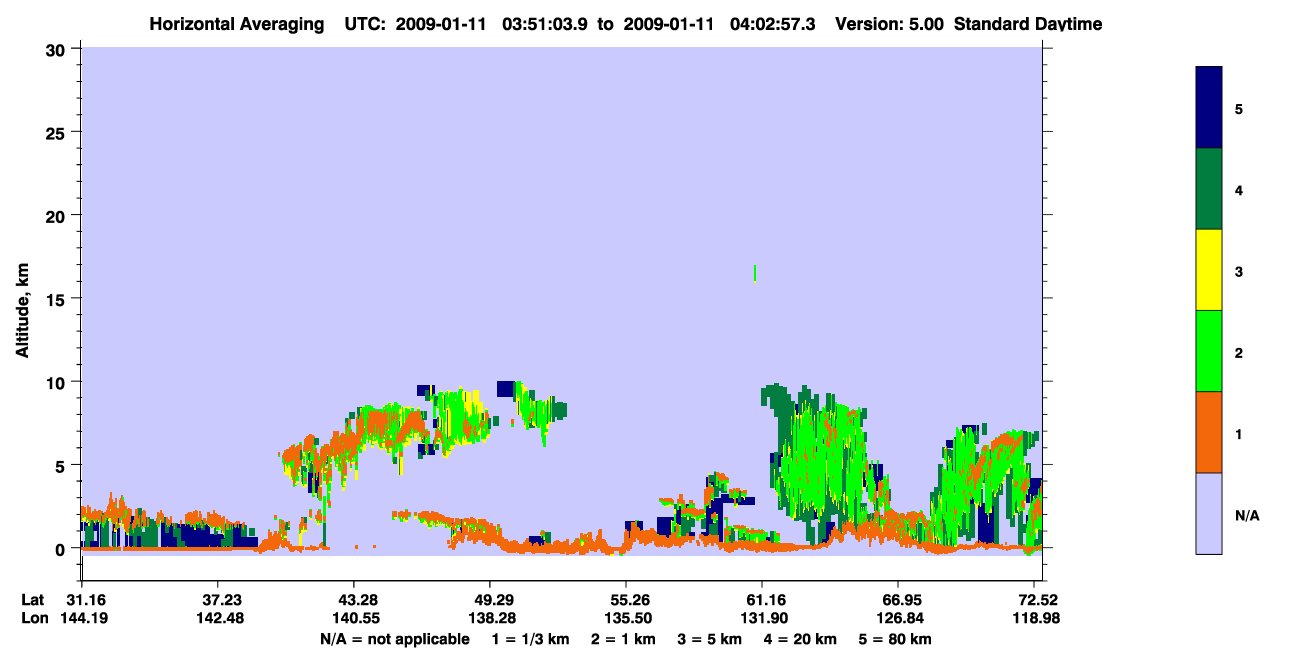Viewport: 1300px width, 667px height.
Task: Click the yellow legend swatch for 3
Action: 1209,270
